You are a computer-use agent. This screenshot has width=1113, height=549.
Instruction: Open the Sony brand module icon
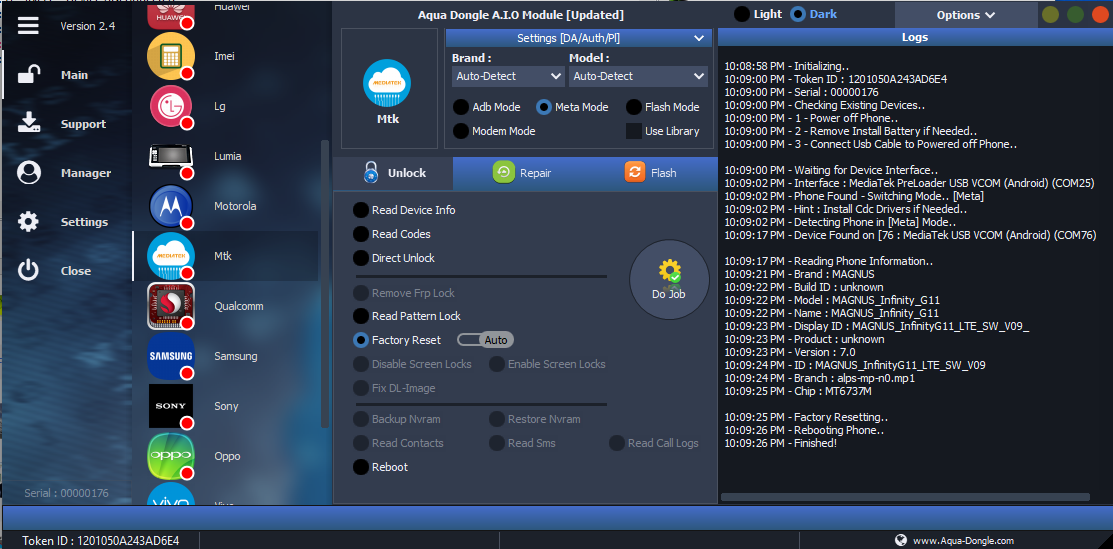pos(170,406)
